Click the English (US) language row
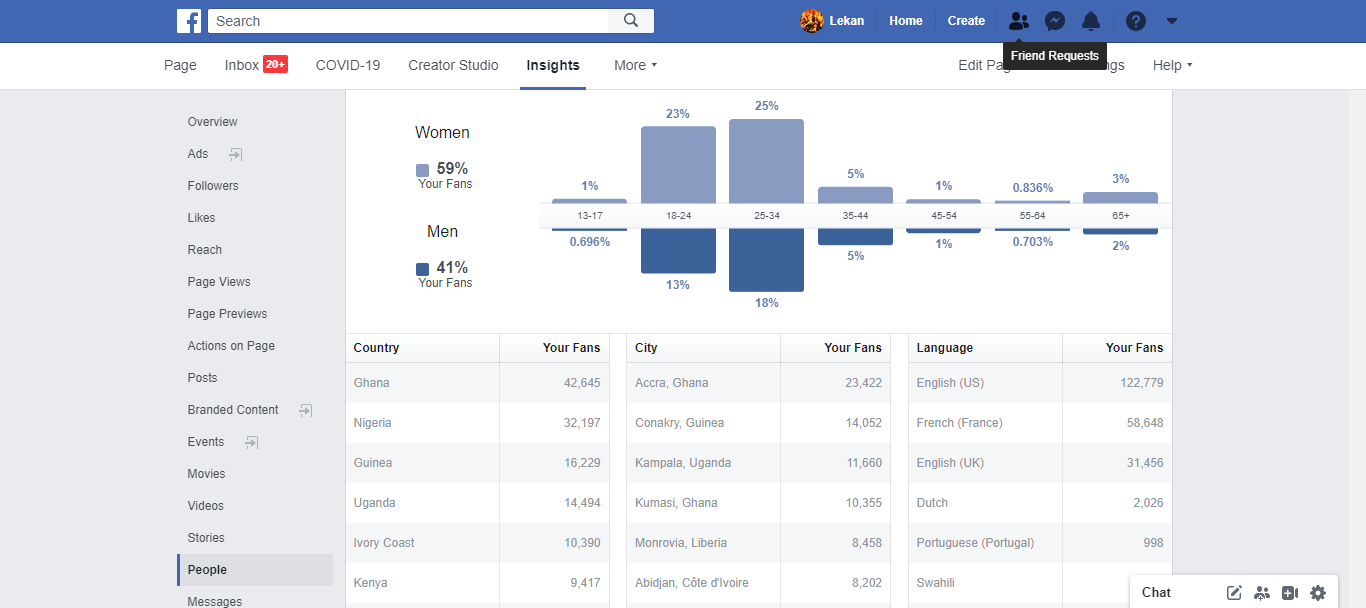This screenshot has width=1366, height=608. (1040, 383)
